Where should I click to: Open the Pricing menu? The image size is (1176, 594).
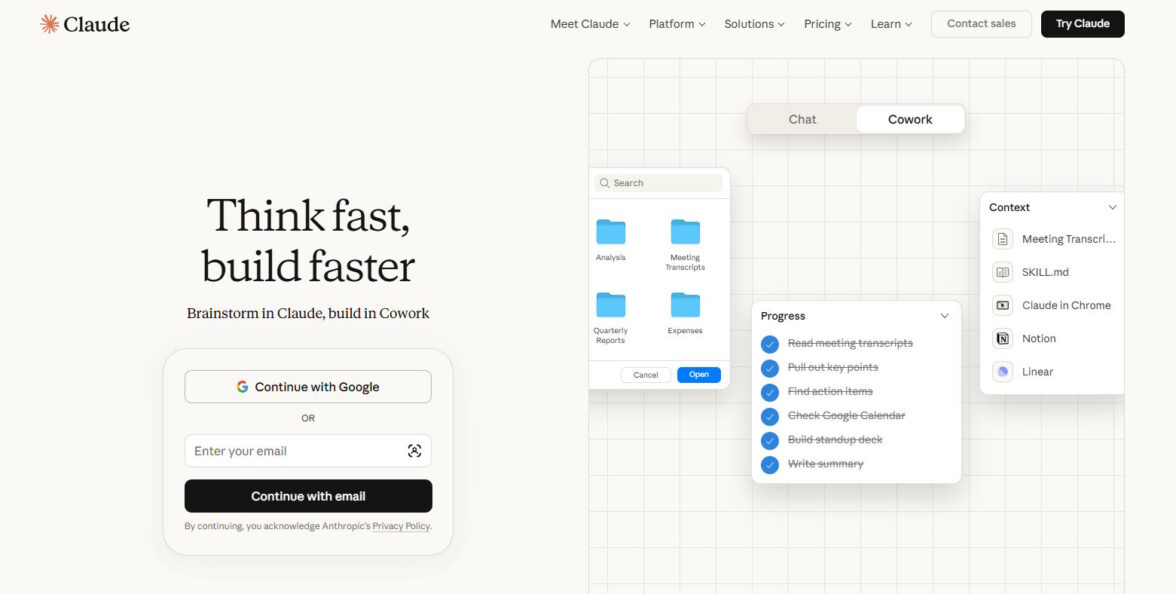click(x=828, y=24)
